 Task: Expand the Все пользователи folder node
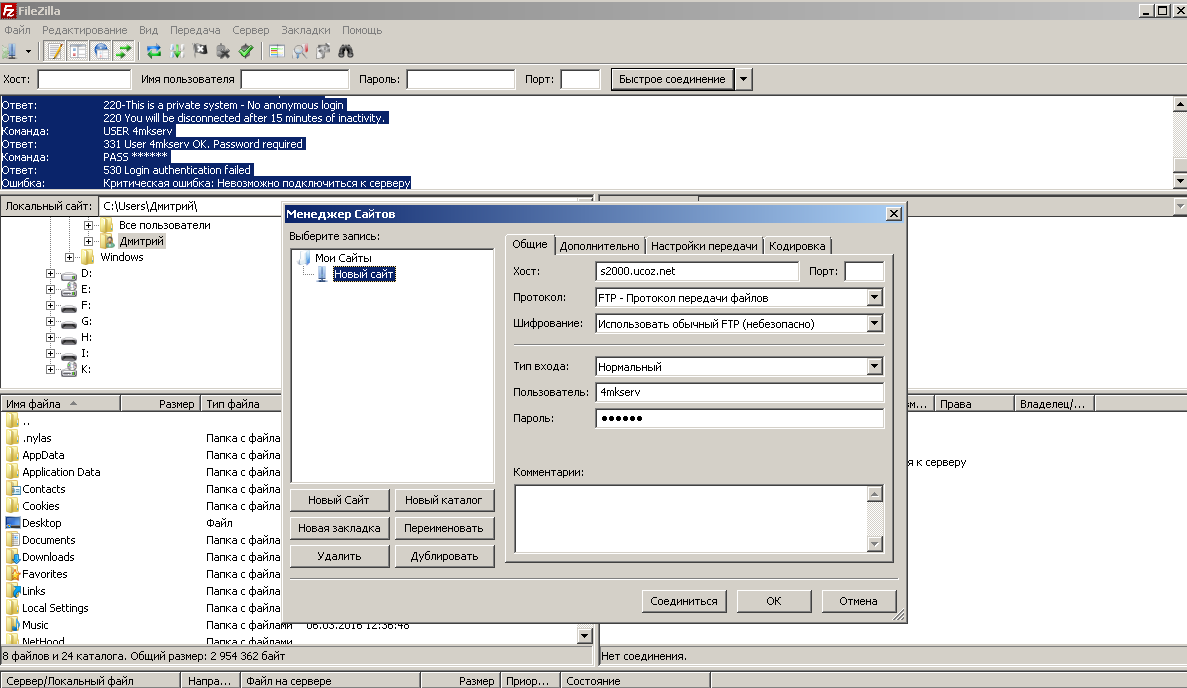tap(88, 226)
